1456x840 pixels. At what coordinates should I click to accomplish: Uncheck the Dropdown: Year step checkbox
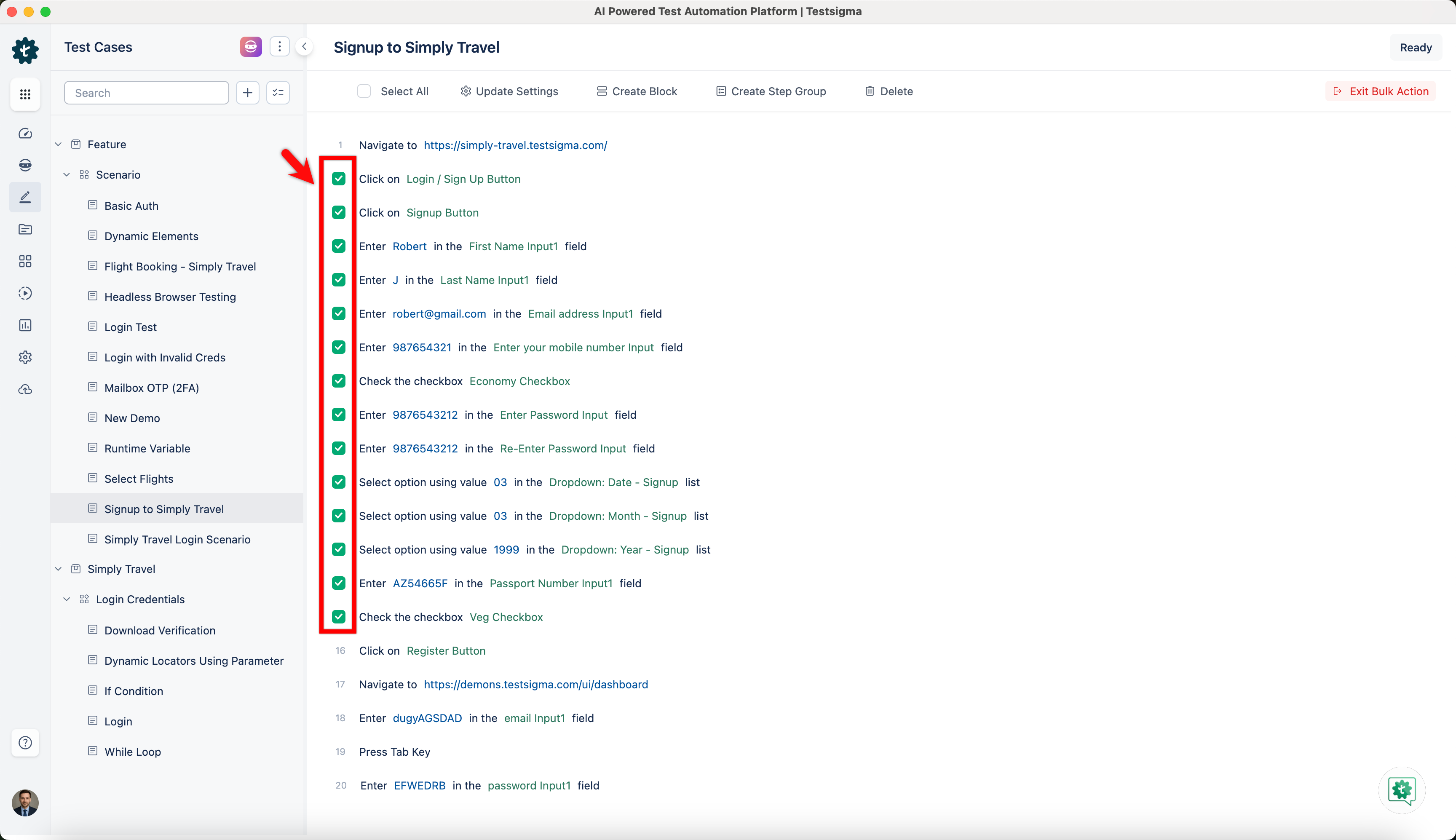[x=339, y=549]
